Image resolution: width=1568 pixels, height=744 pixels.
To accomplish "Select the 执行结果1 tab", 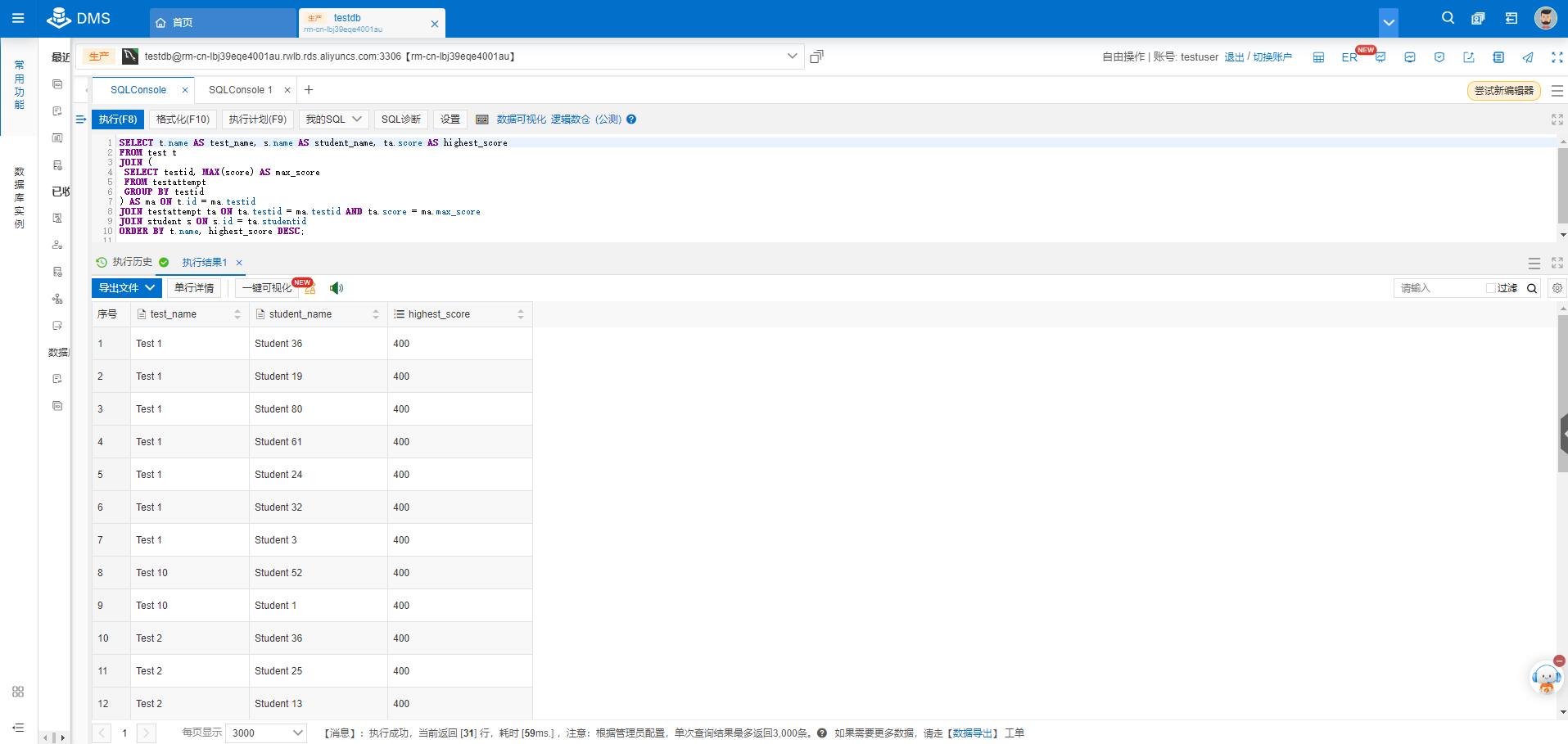I will coord(204,263).
